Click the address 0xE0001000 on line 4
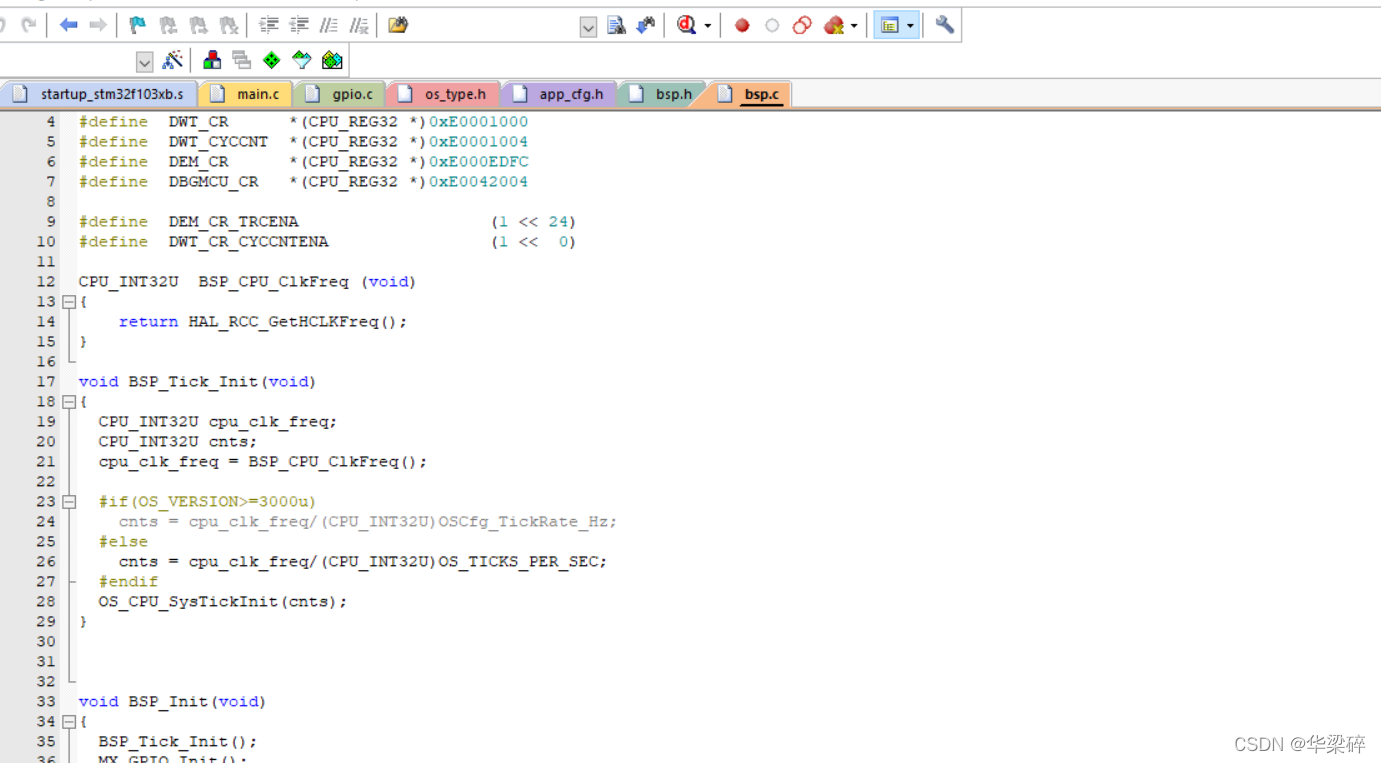The width and height of the screenshot is (1381, 763). (x=478, y=122)
